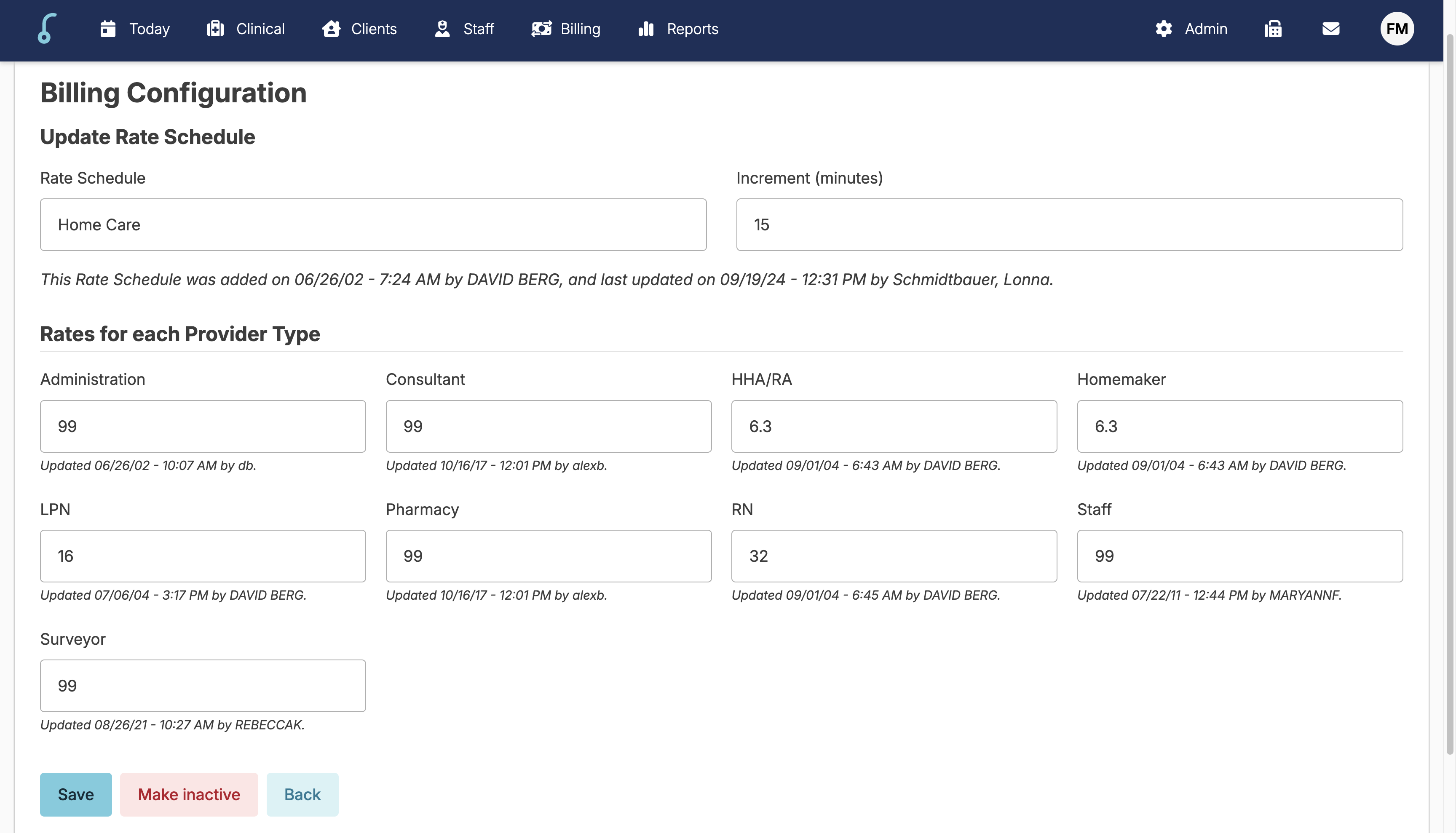Screen dimensions: 1456x833
Task: Click the Staff nurse icon
Action: point(442,29)
